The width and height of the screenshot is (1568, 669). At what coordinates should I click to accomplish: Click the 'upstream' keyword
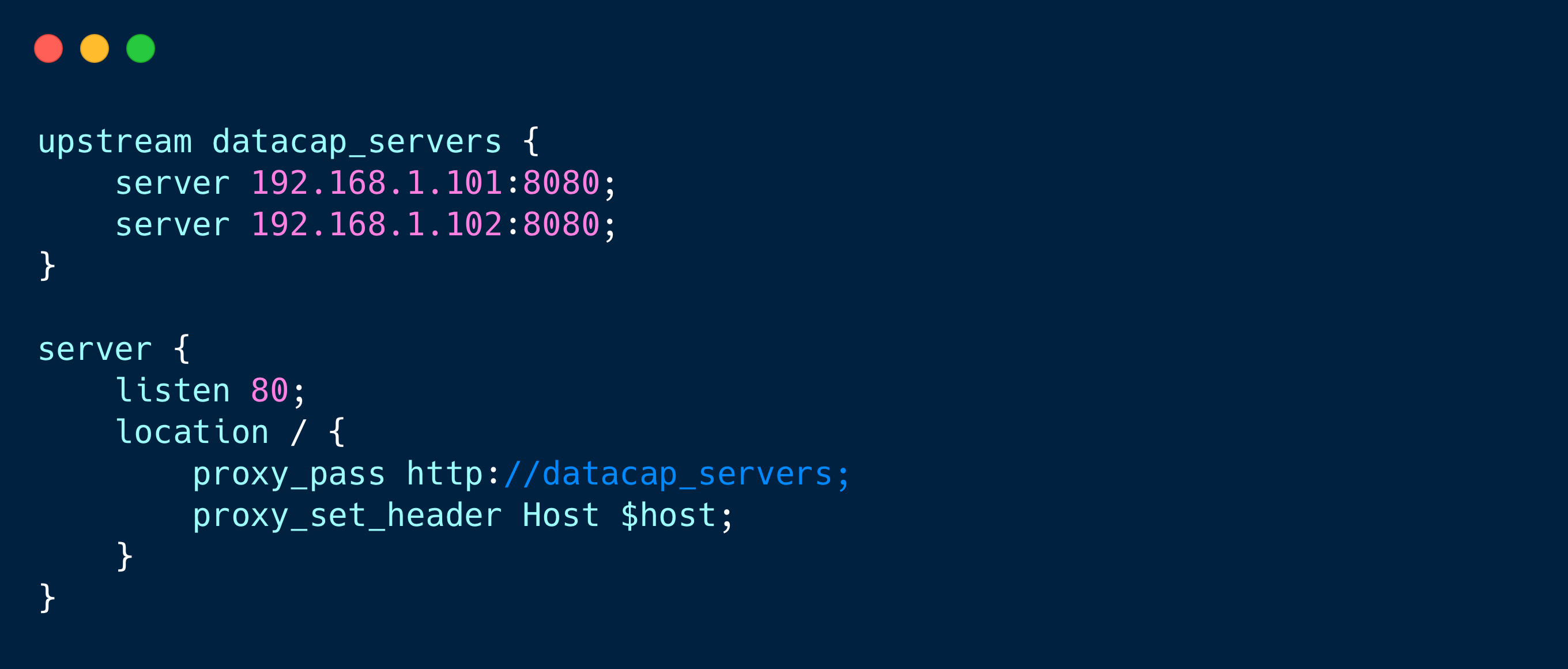click(115, 143)
